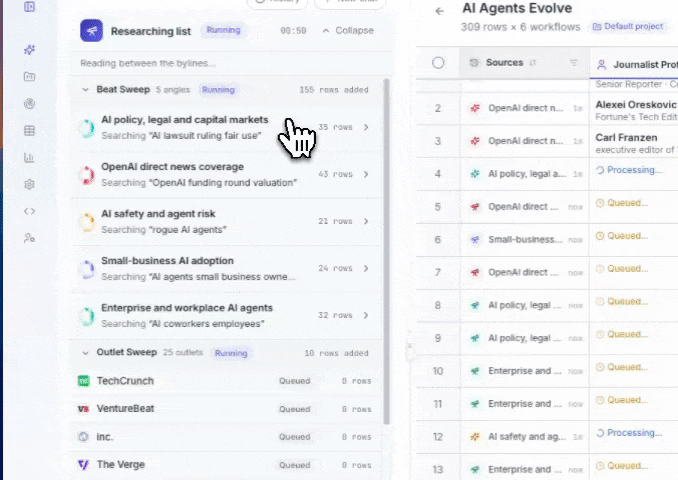The height and width of the screenshot is (480, 678).
Task: Collapse the Beat Sweep section
Action: (x=86, y=90)
